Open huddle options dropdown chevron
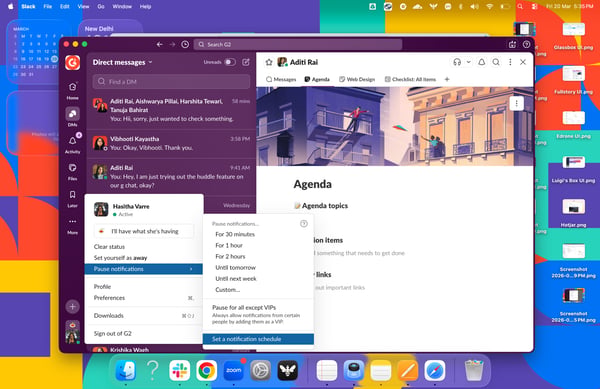 (x=468, y=62)
